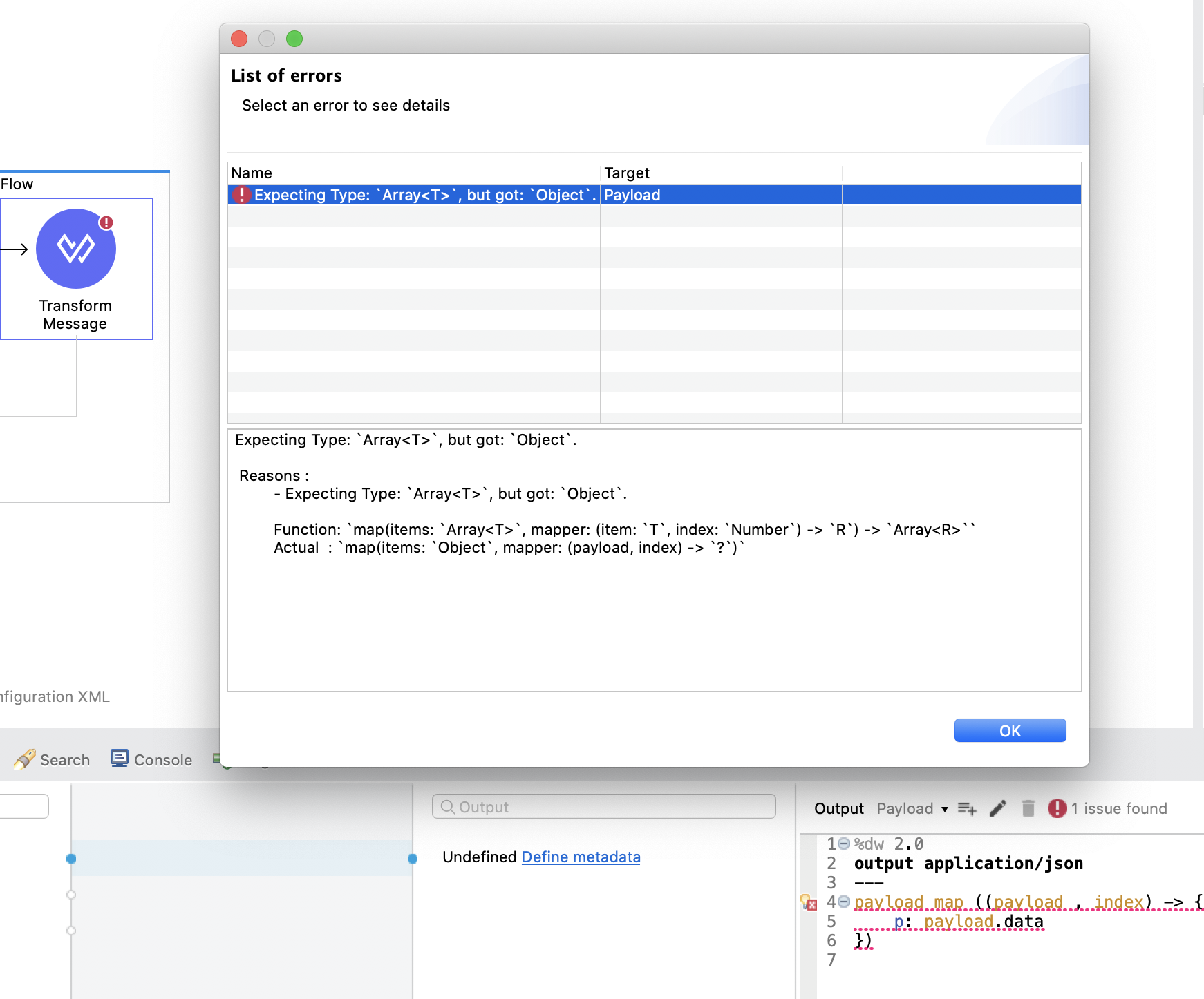This screenshot has width=1204, height=999.
Task: Click the Search tab flashlight icon
Action: coord(24,759)
